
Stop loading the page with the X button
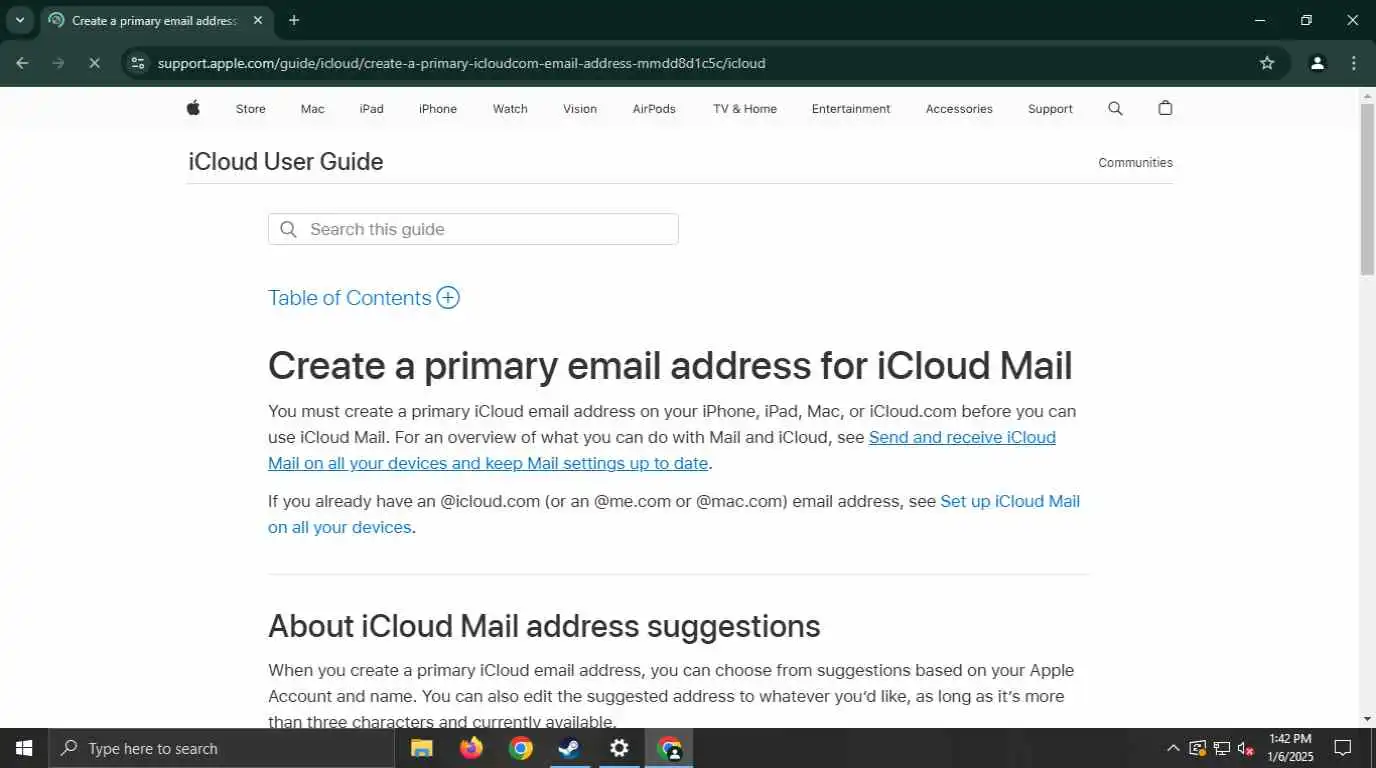pos(94,63)
